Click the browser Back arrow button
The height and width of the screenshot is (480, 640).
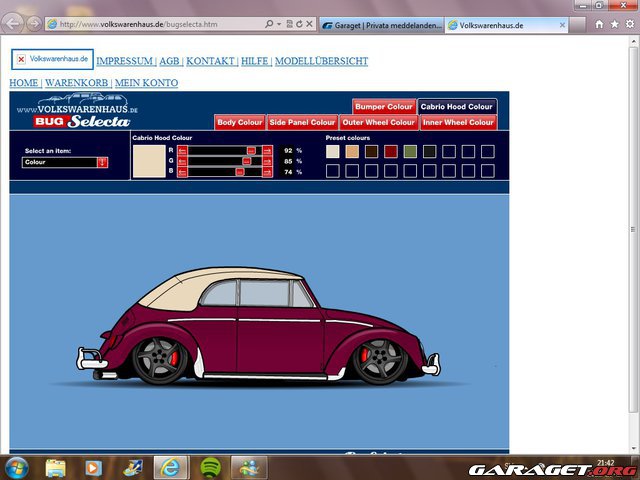[x=14, y=22]
